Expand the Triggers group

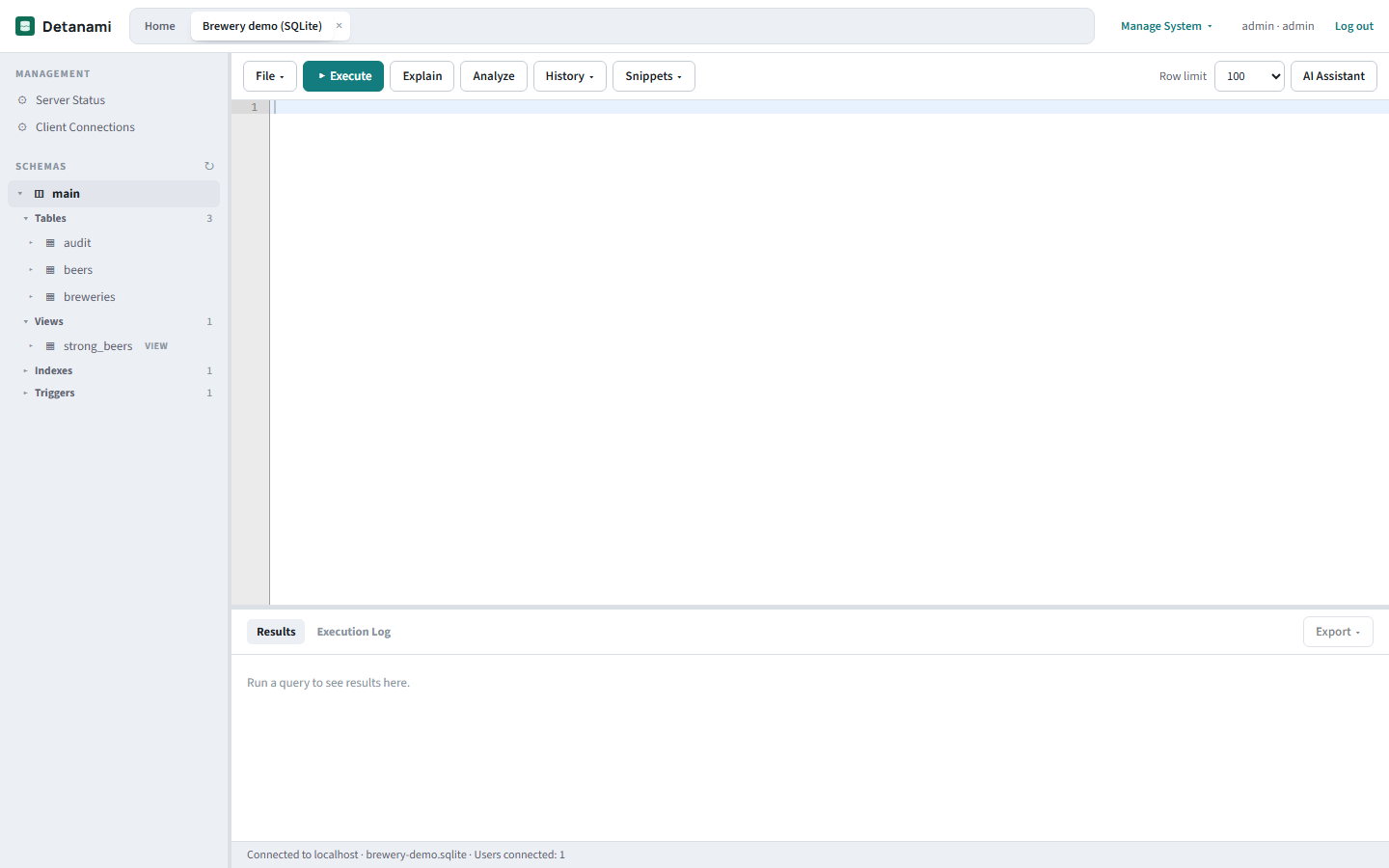[x=26, y=393]
